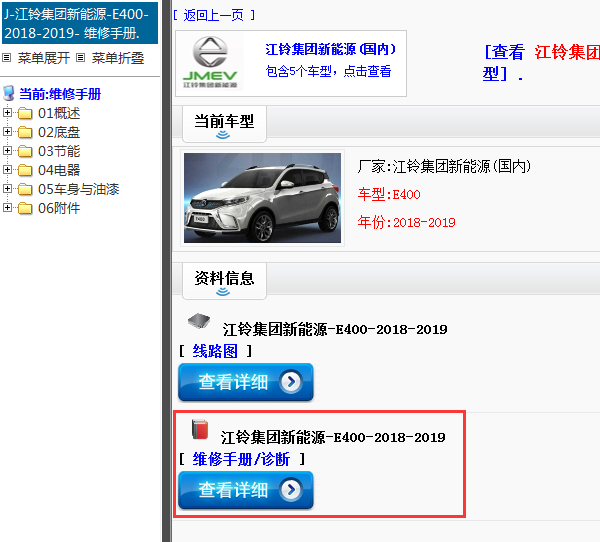Click the vertical splitter bar between panes

coord(166,271)
